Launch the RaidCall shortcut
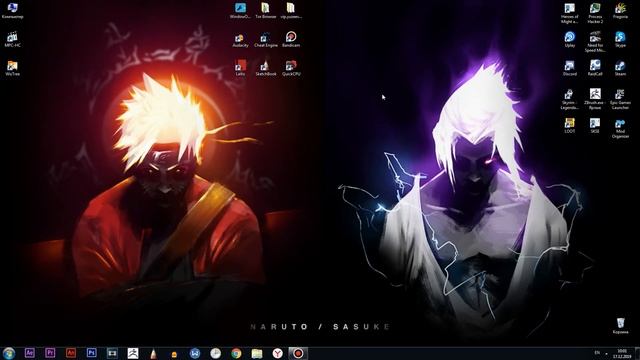 pyautogui.click(x=595, y=68)
